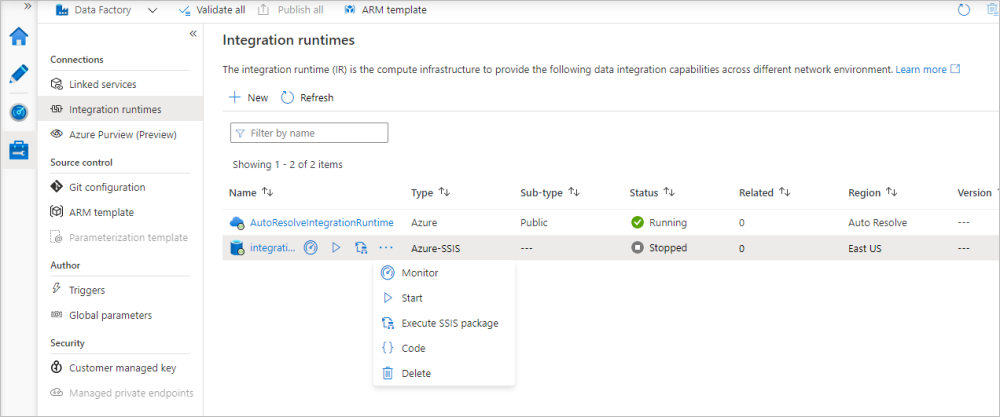Open the Monitor gauge icon in left rail
Viewport: 1000px width, 417px height.
point(19,112)
